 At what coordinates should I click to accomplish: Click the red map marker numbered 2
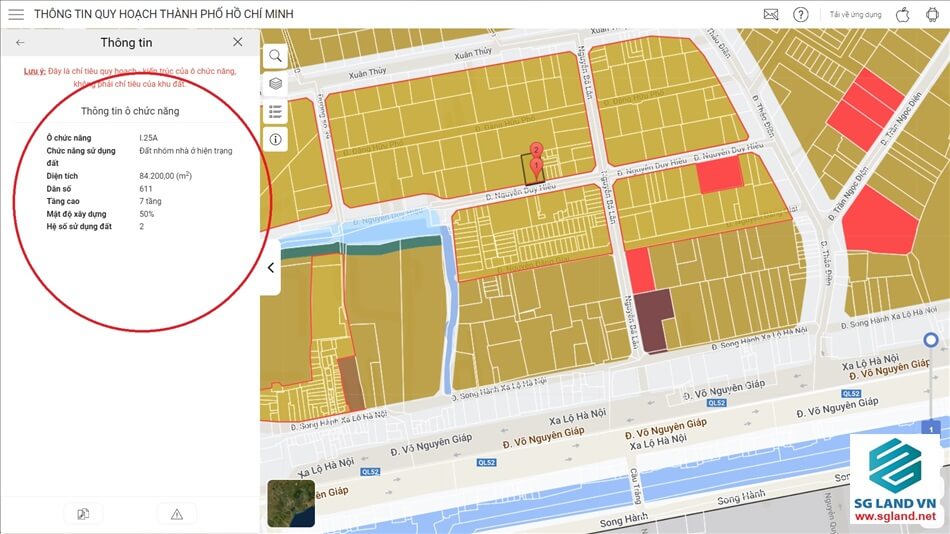(536, 151)
